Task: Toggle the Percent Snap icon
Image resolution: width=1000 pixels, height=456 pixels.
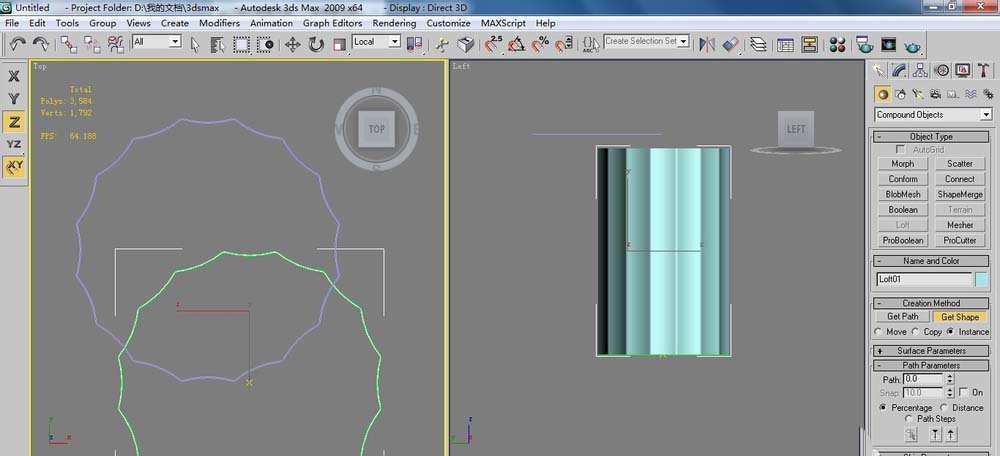Action: tap(540, 44)
